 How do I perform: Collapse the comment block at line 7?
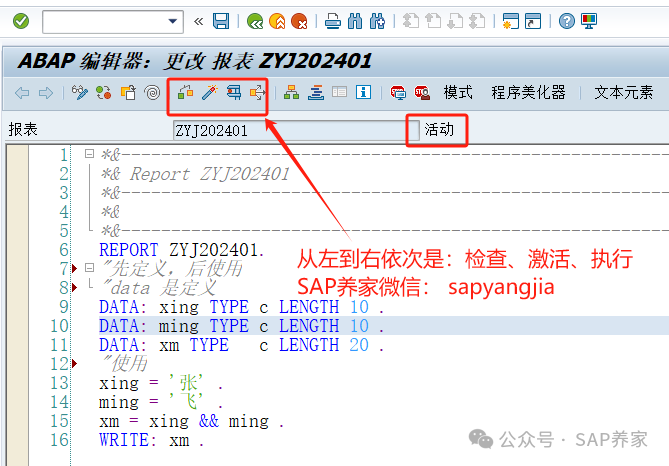[89, 268]
